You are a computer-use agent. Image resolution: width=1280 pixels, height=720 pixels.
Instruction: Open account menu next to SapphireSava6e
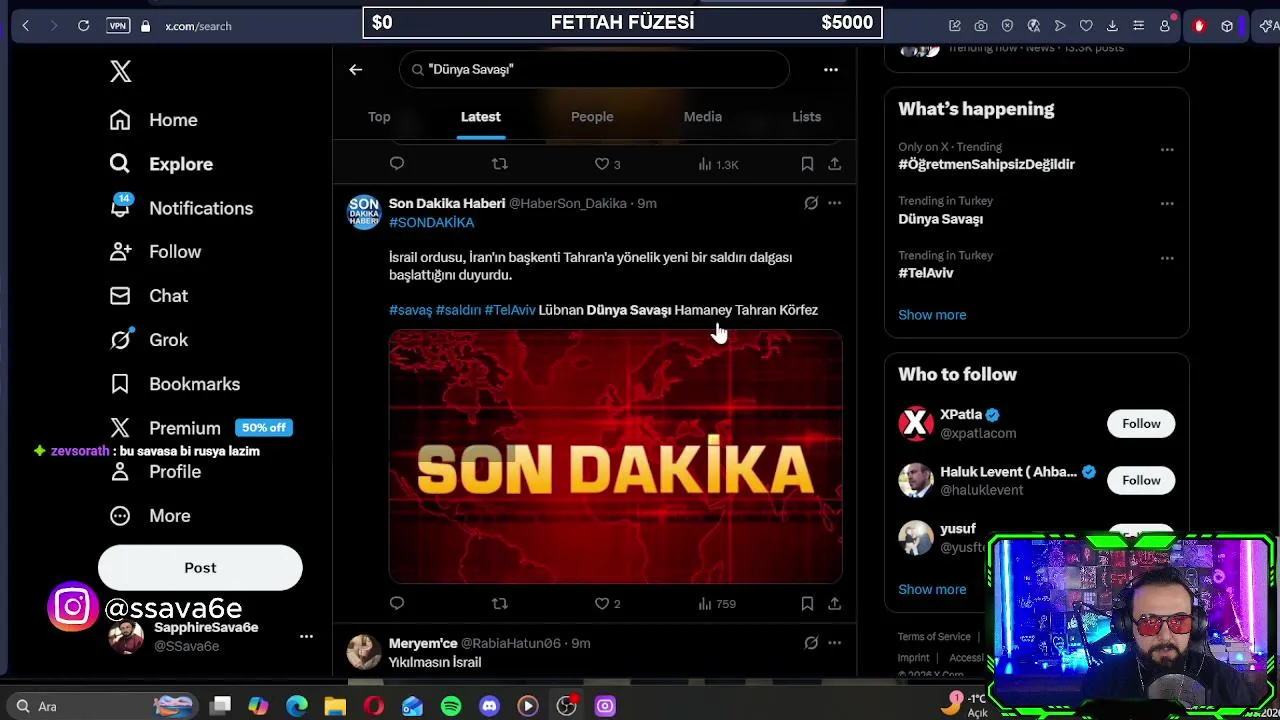(306, 636)
